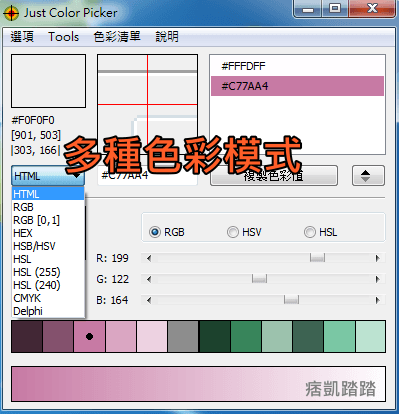
Task: Click the color code text field
Action: [x=147, y=176]
